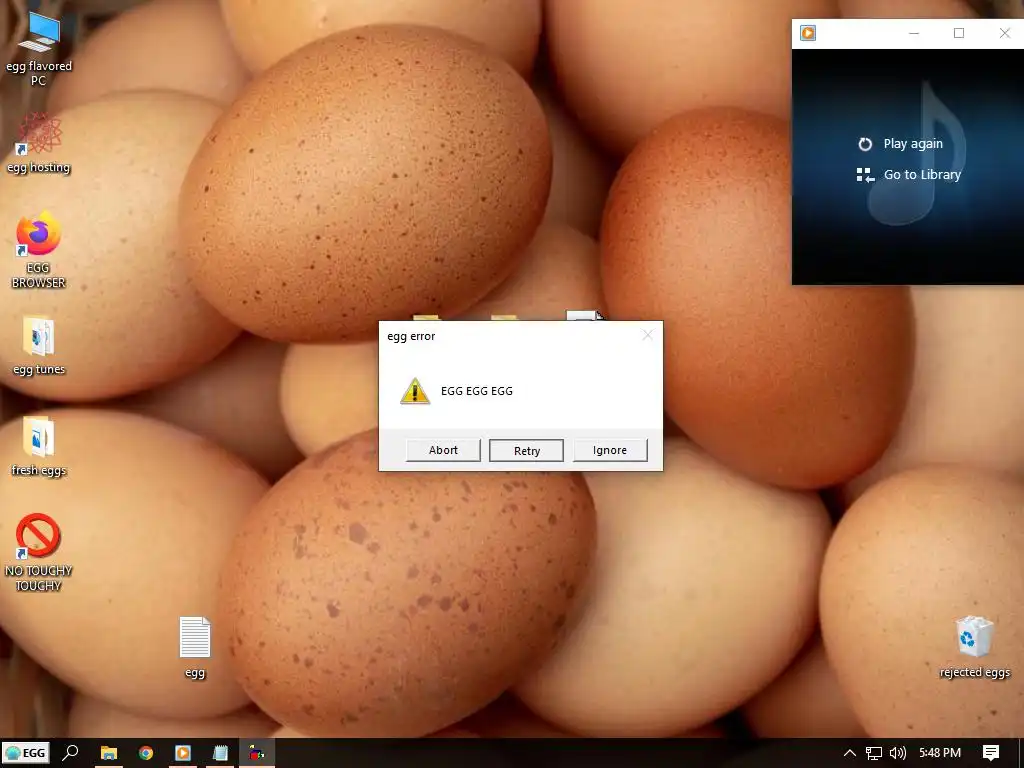Screen dimensions: 1024x768
Task: Minimize the media player window
Action: click(x=914, y=33)
